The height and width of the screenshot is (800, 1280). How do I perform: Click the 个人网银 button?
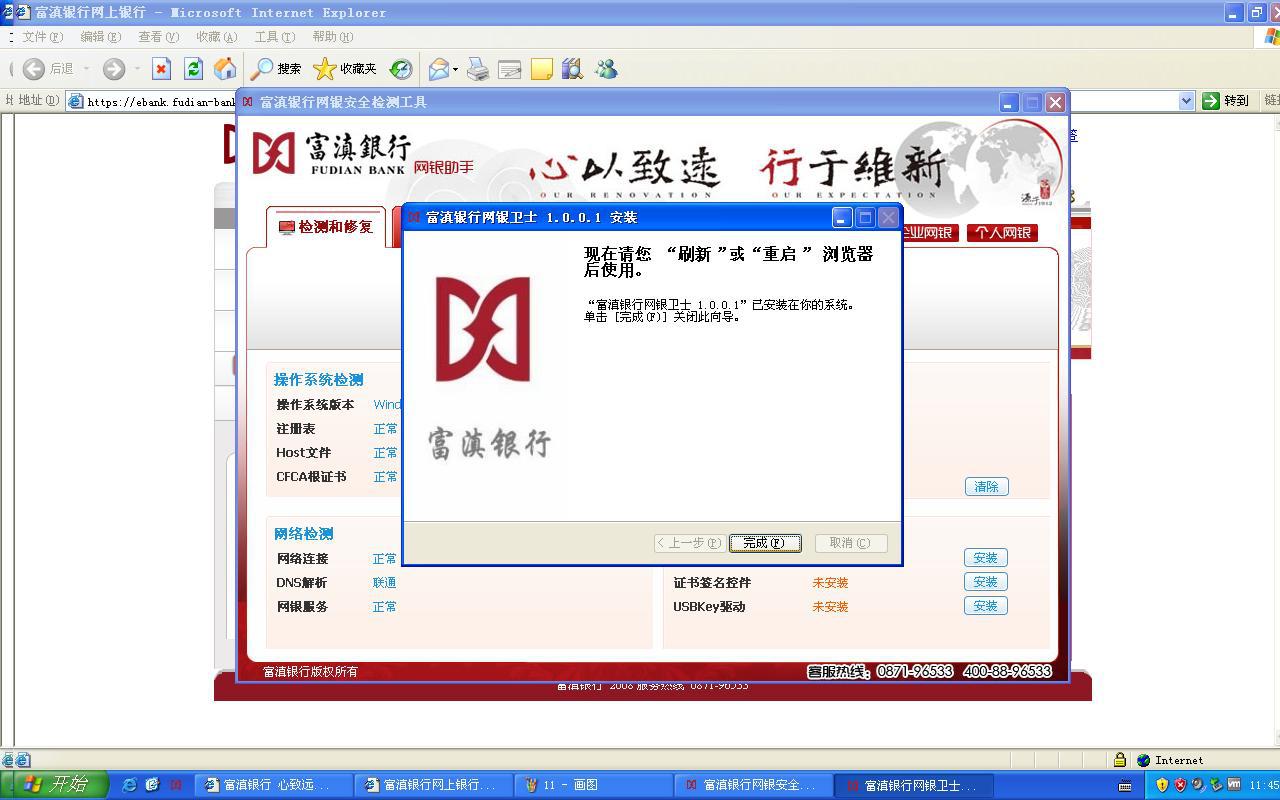coord(1002,233)
